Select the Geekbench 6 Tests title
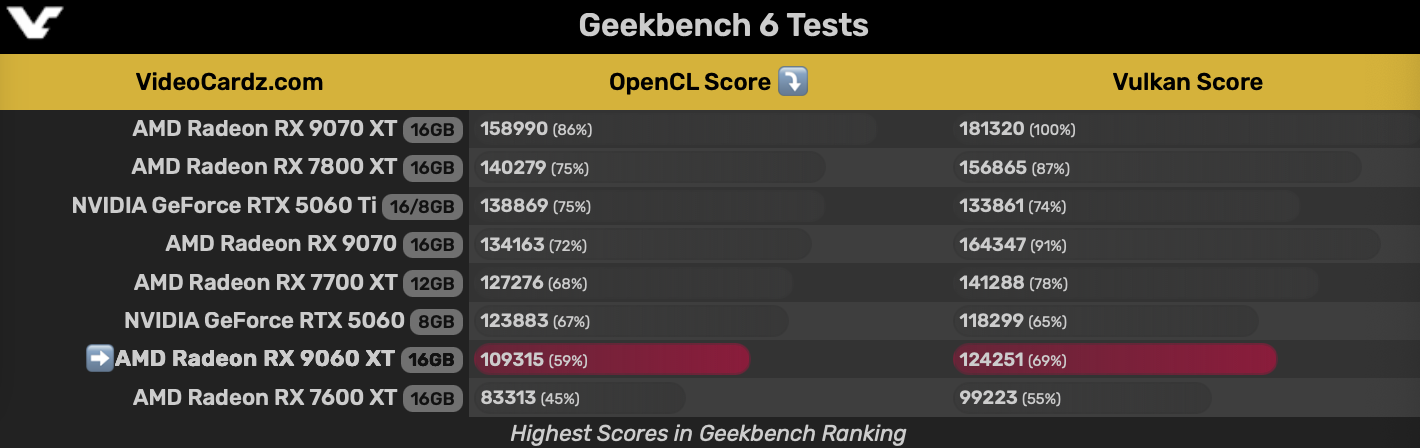 click(723, 25)
